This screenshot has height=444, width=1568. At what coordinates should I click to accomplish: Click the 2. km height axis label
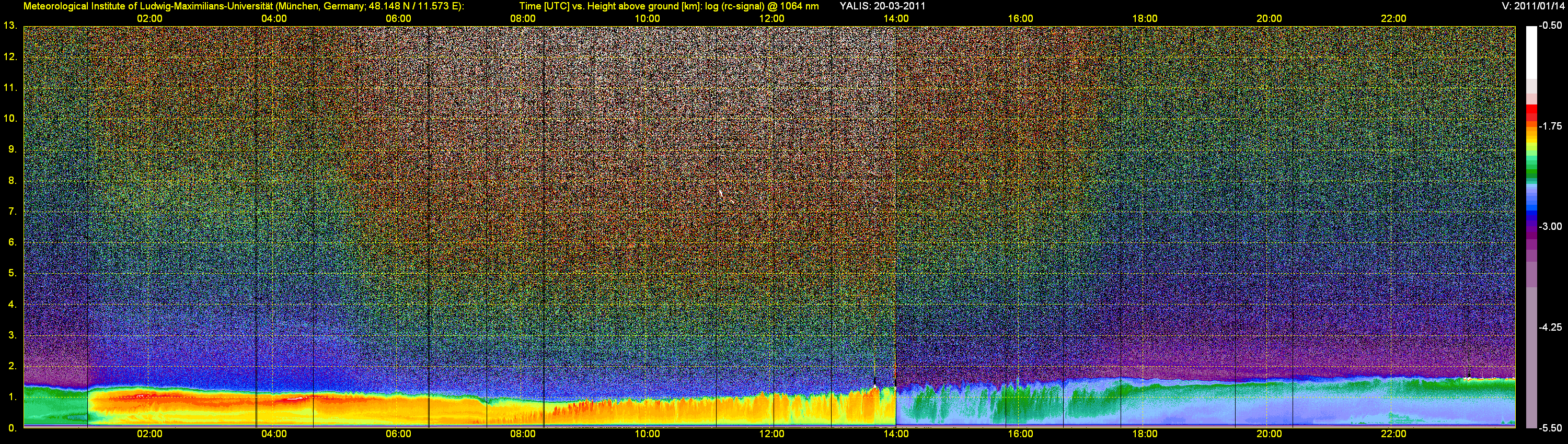point(13,366)
